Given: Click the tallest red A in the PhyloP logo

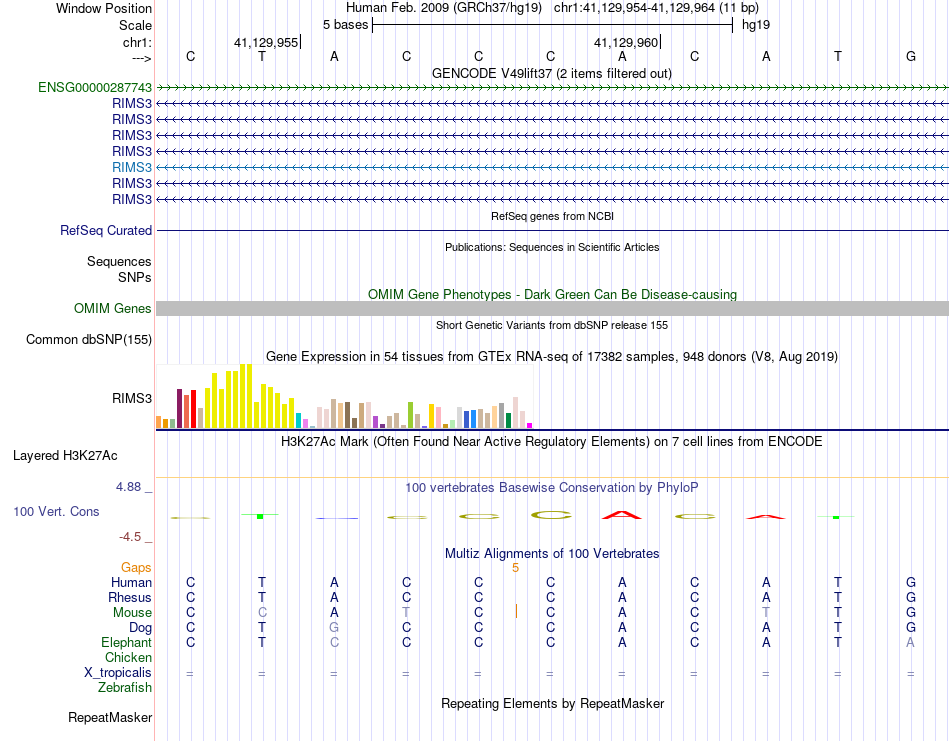Looking at the screenshot, I should pos(622,515).
